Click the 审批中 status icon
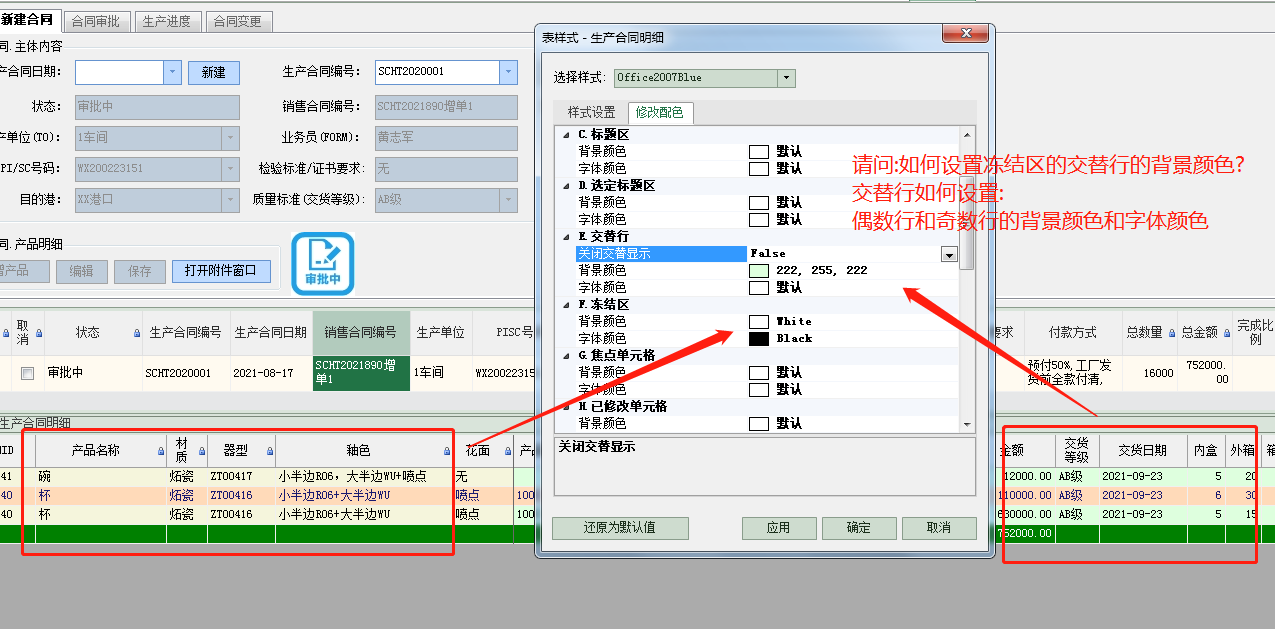1275x629 pixels. pyautogui.click(x=323, y=264)
